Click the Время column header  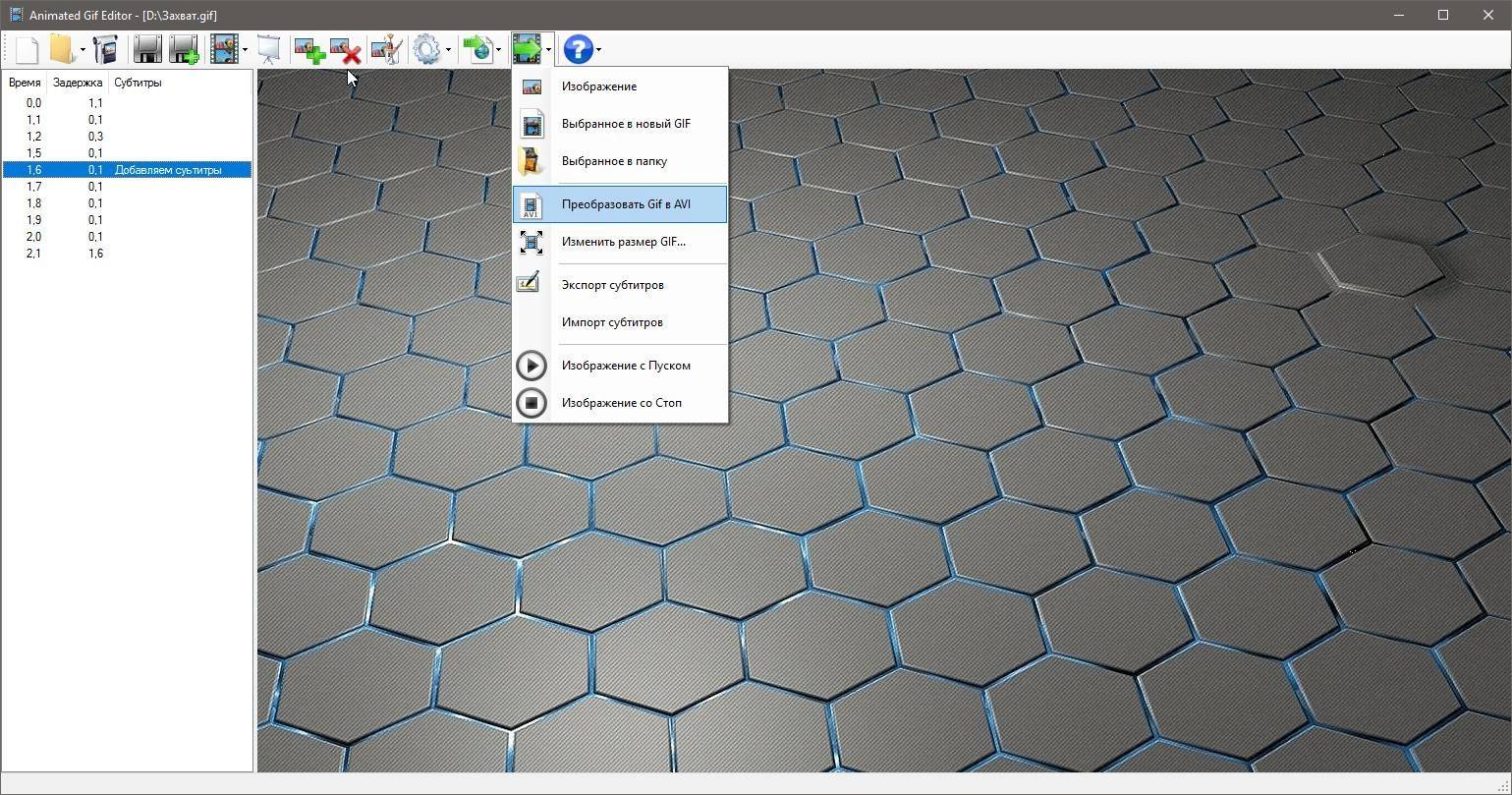(x=25, y=83)
